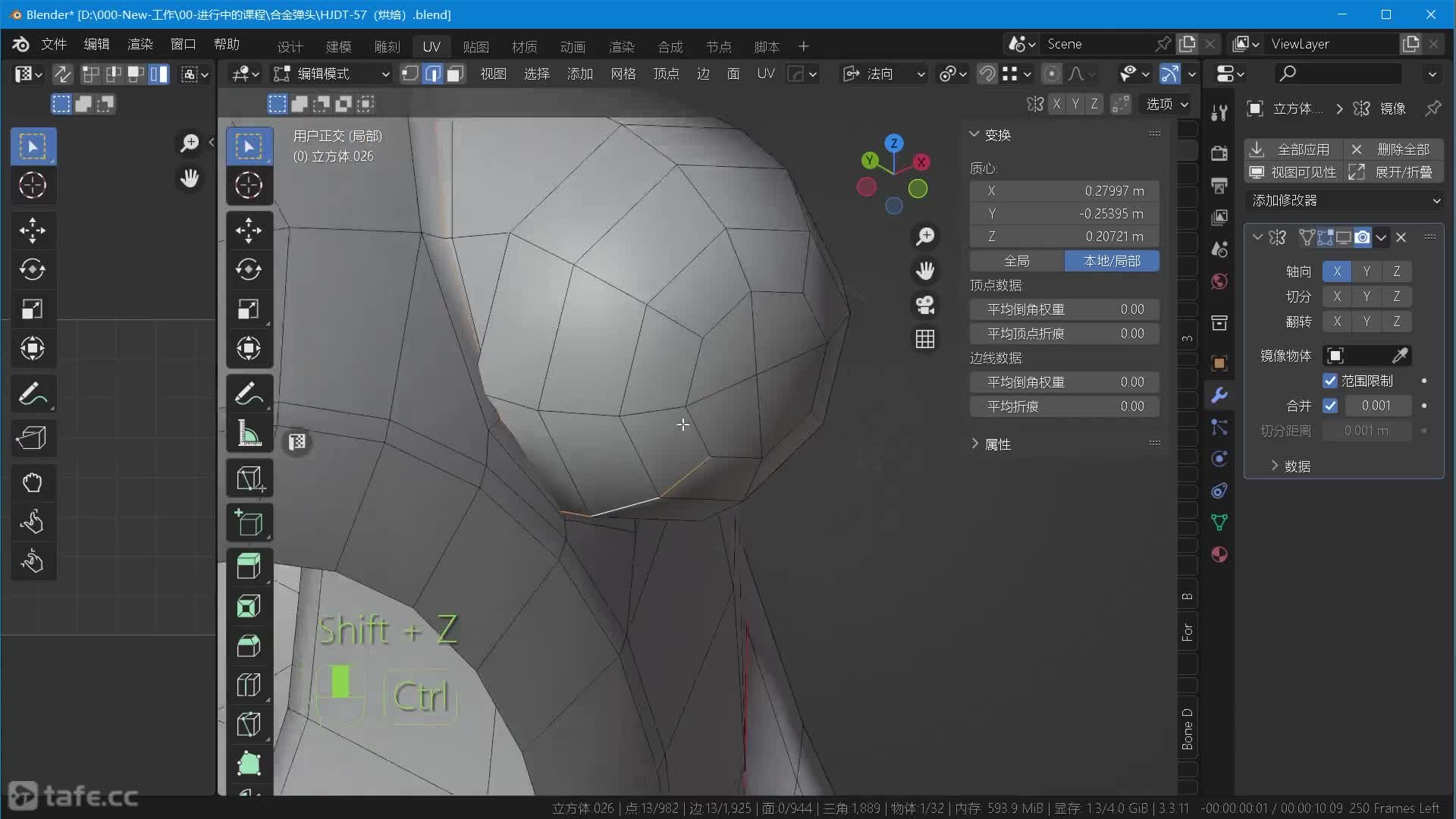Toggle perspective/orthographic grid icon

(x=924, y=339)
